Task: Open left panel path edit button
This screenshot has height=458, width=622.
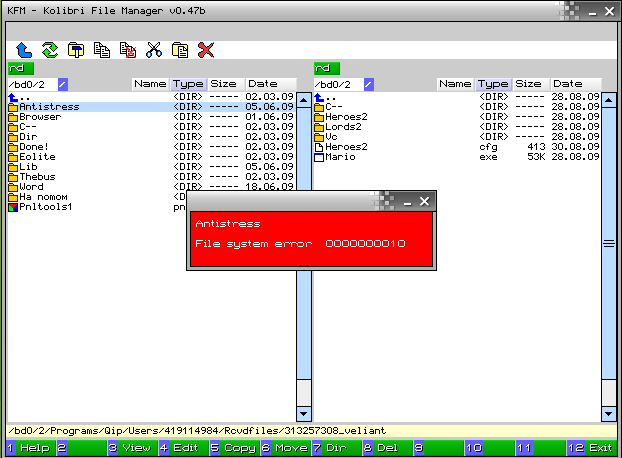Action: [x=63, y=85]
